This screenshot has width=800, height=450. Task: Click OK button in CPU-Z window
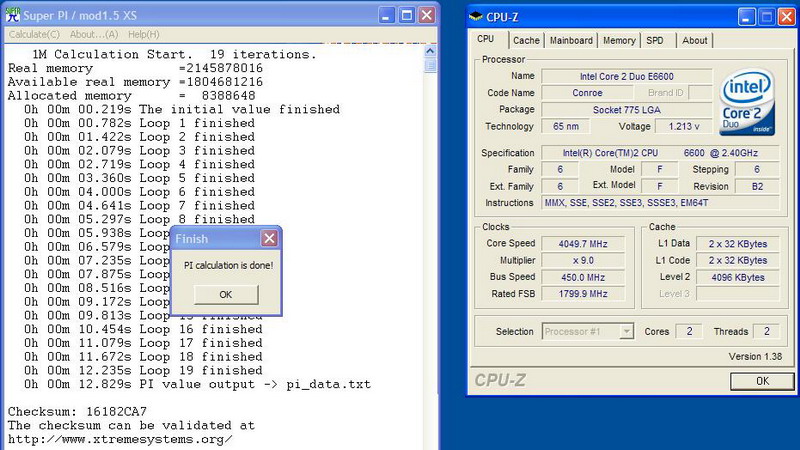(x=762, y=381)
